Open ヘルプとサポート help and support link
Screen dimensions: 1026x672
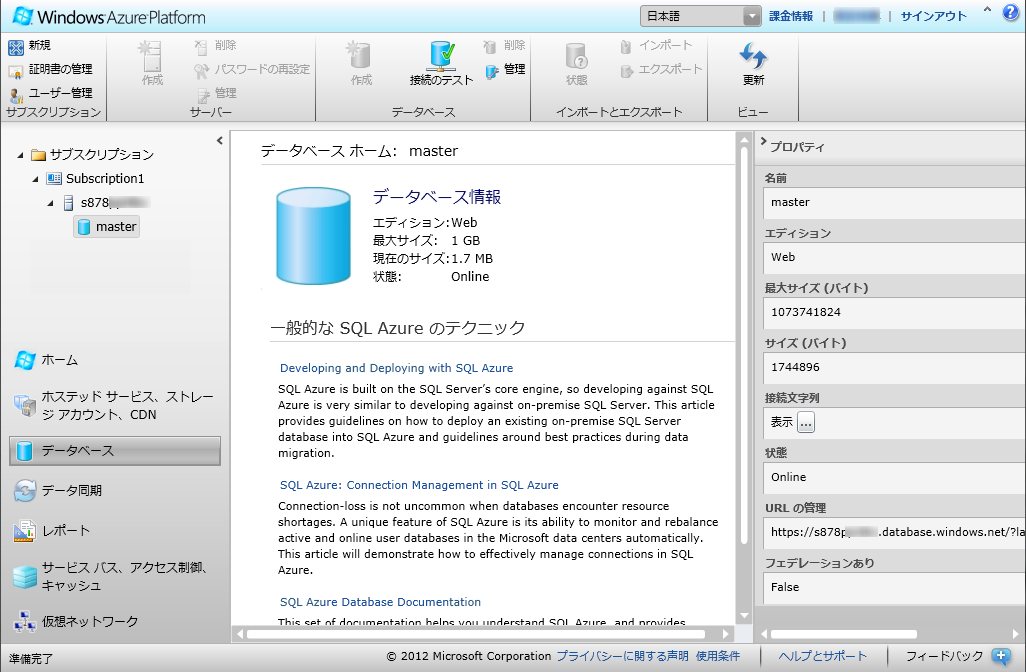823,656
